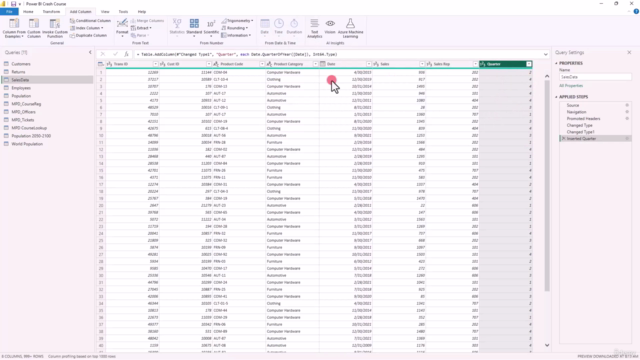Viewport: 640px width, 360px height.
Task: Open Vision AI insight
Action: 330,27
